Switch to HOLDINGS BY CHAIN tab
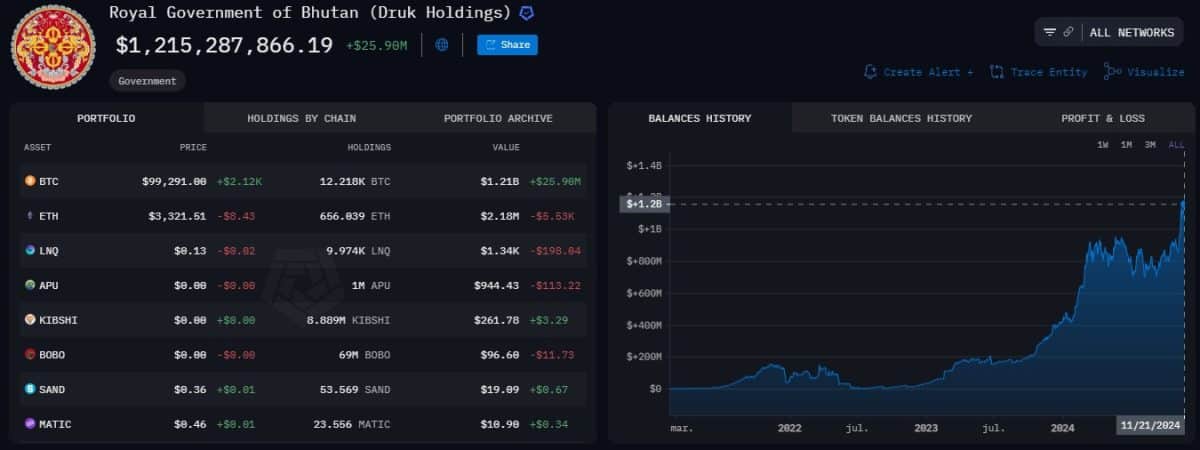Viewport: 1200px width, 450px height. 301,118
